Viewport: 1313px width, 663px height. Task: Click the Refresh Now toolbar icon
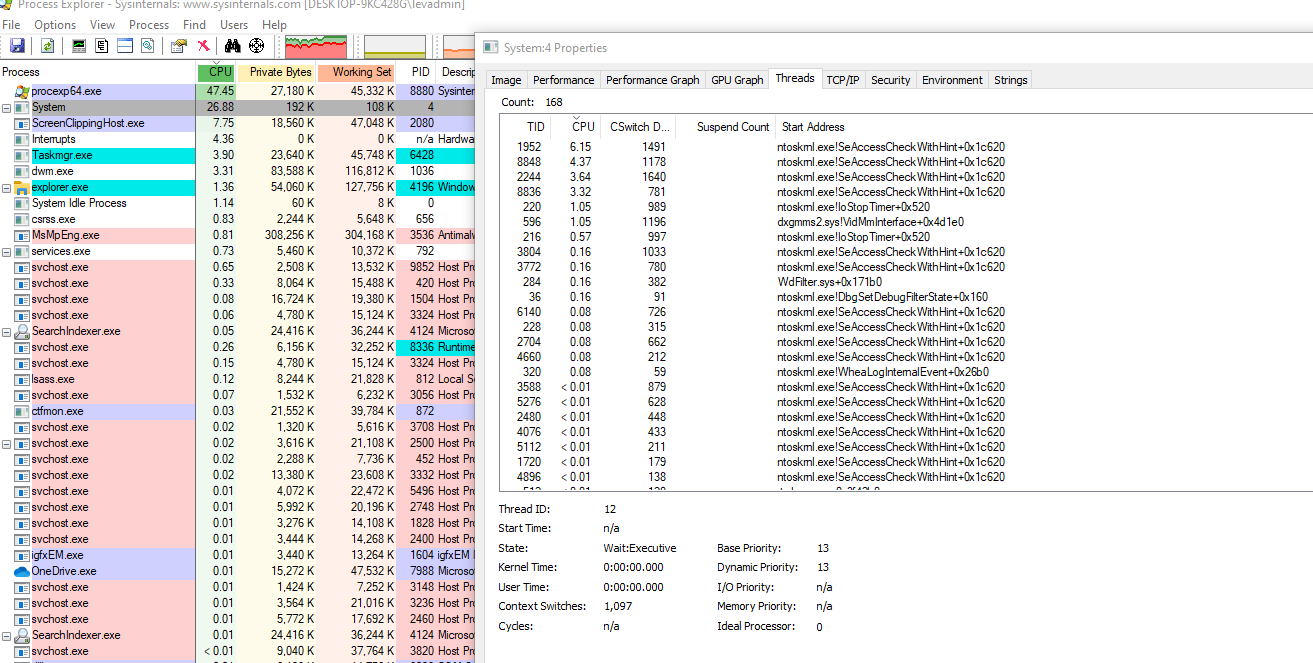[x=47, y=45]
